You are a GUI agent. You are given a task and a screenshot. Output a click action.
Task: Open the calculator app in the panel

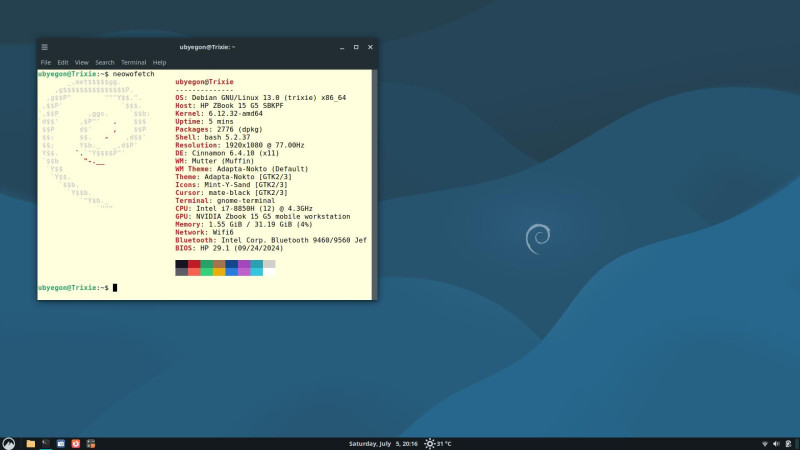(x=91, y=444)
